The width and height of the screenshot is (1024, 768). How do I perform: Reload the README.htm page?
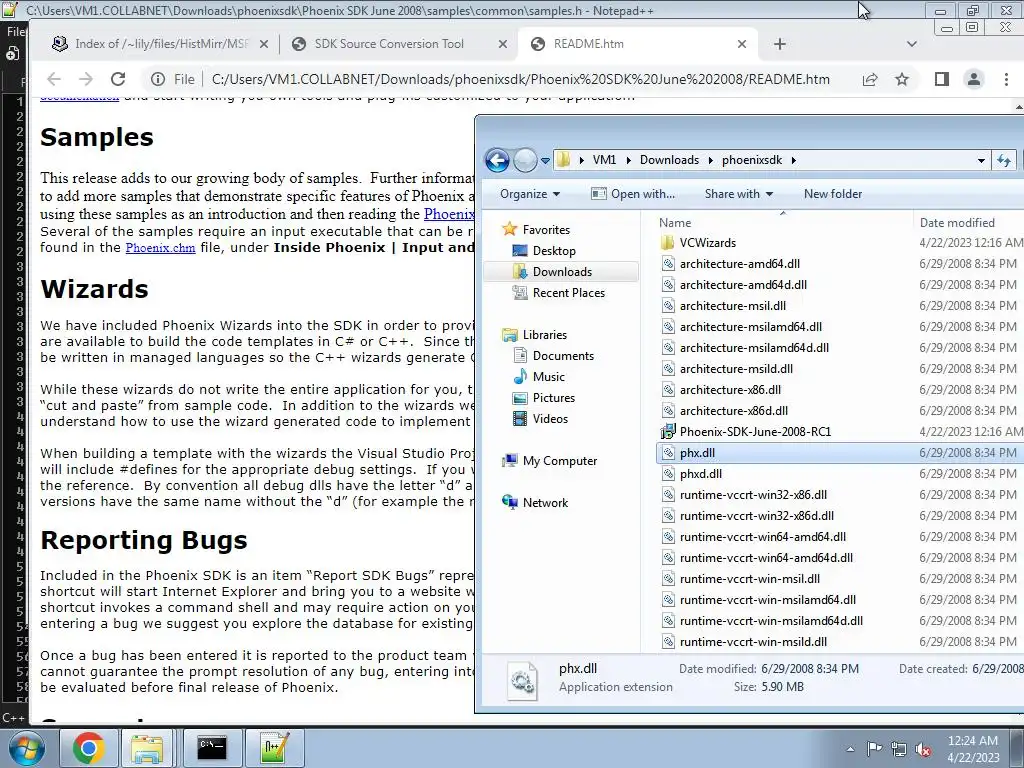pyautogui.click(x=118, y=79)
